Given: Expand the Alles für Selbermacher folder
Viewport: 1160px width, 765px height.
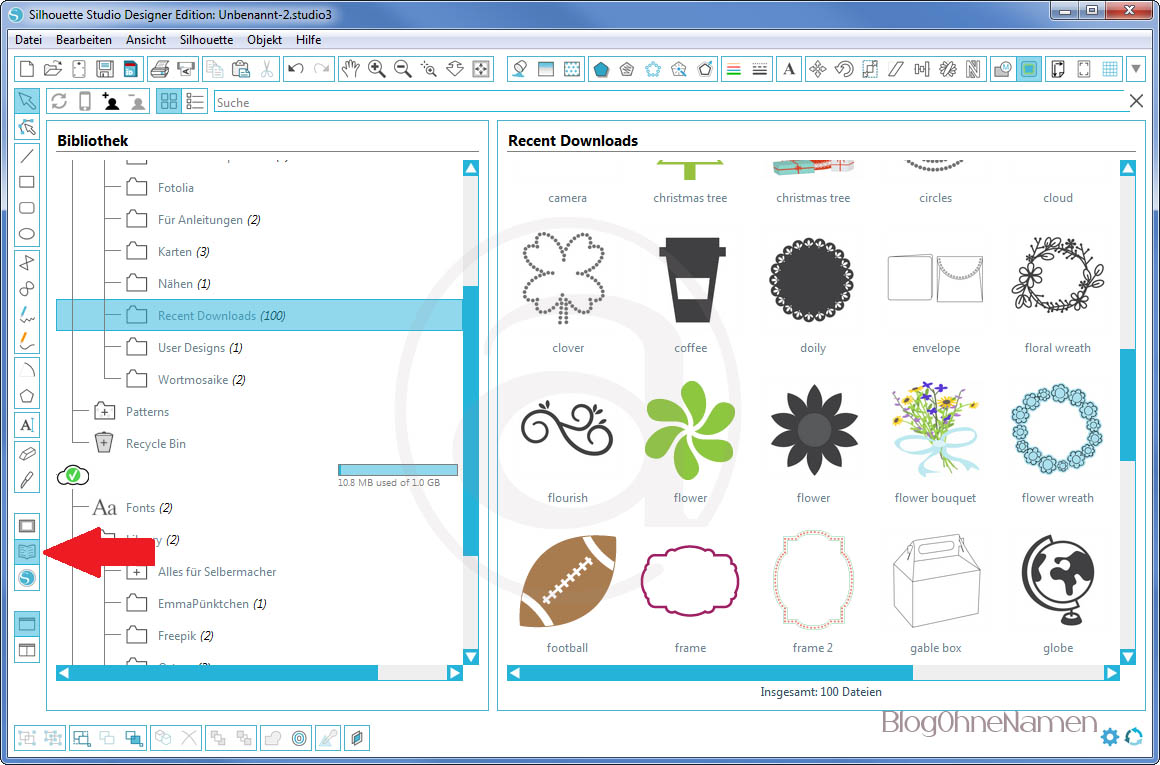Looking at the screenshot, I should click(x=136, y=571).
